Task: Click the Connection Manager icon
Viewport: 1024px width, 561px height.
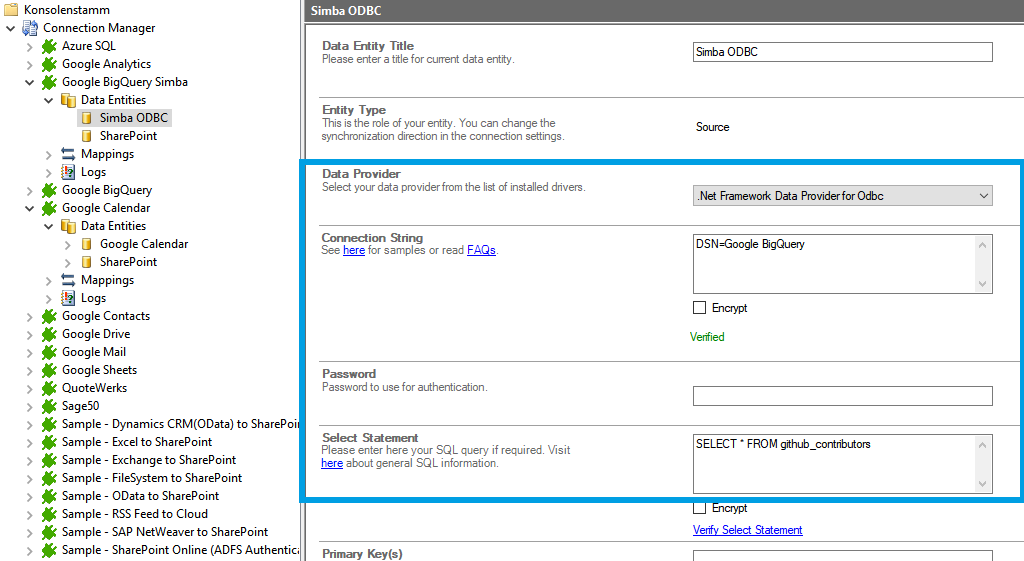Action: [30, 28]
